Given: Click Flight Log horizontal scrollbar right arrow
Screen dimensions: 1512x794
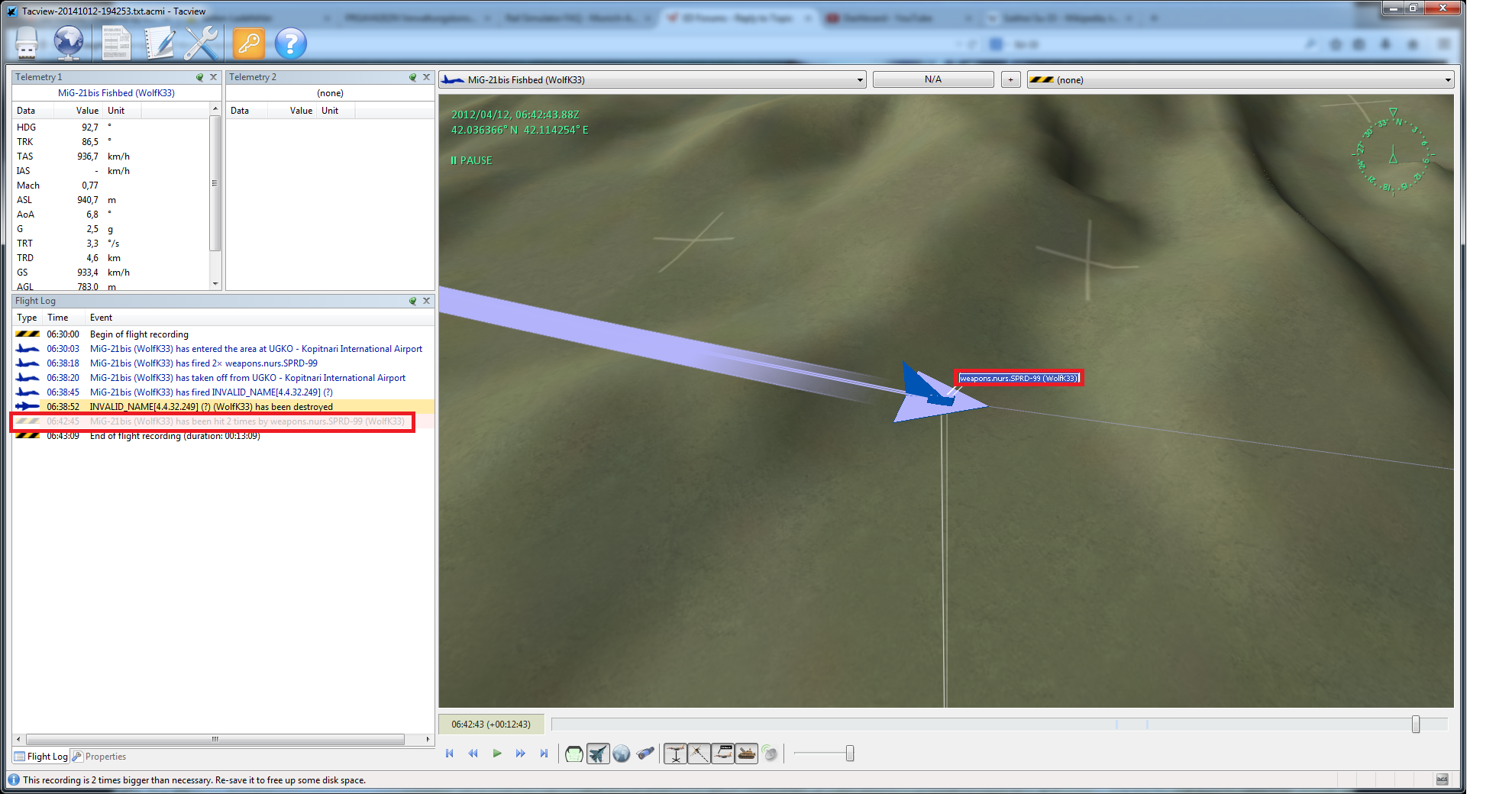Looking at the screenshot, I should click(x=428, y=739).
